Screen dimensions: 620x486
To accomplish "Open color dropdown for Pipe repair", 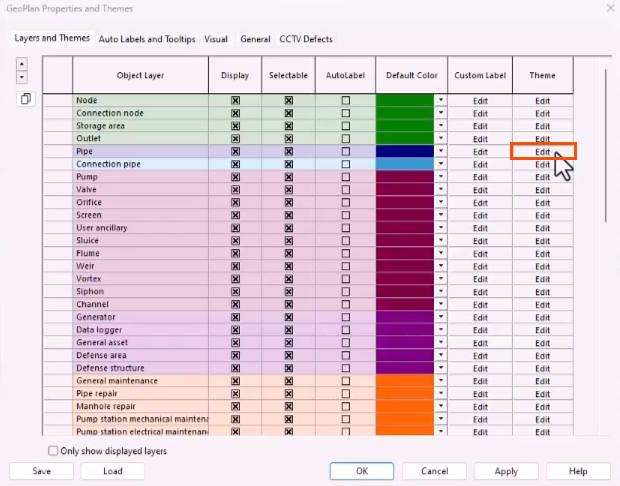I will (440, 393).
